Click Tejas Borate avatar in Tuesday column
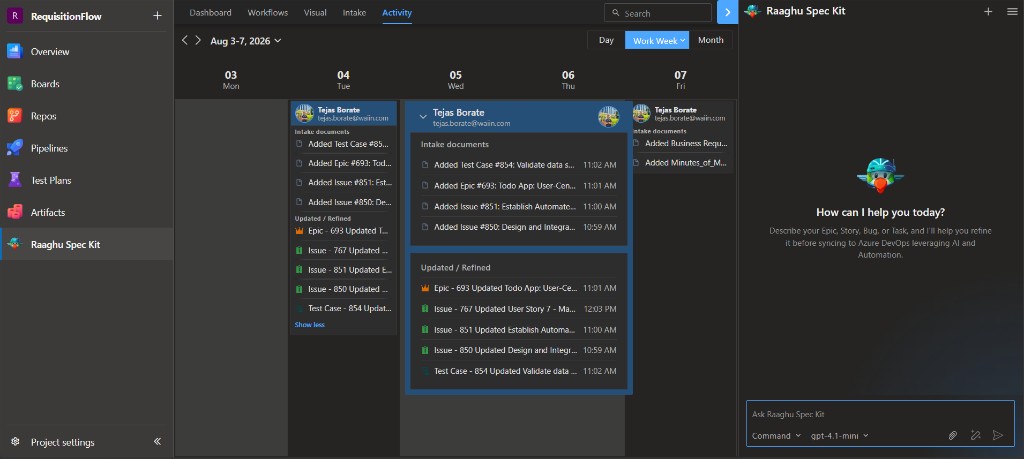The image size is (1024, 459). pyautogui.click(x=304, y=114)
